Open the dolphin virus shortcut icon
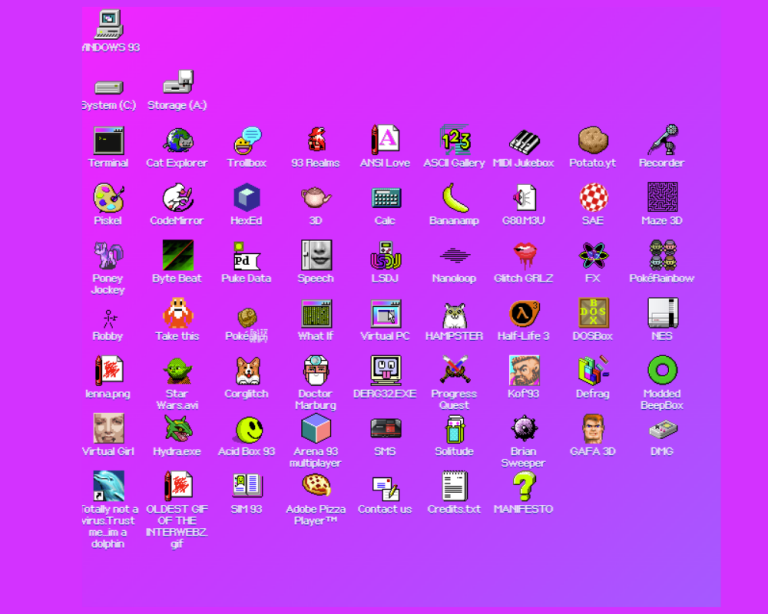This screenshot has width=768, height=614. [108, 486]
